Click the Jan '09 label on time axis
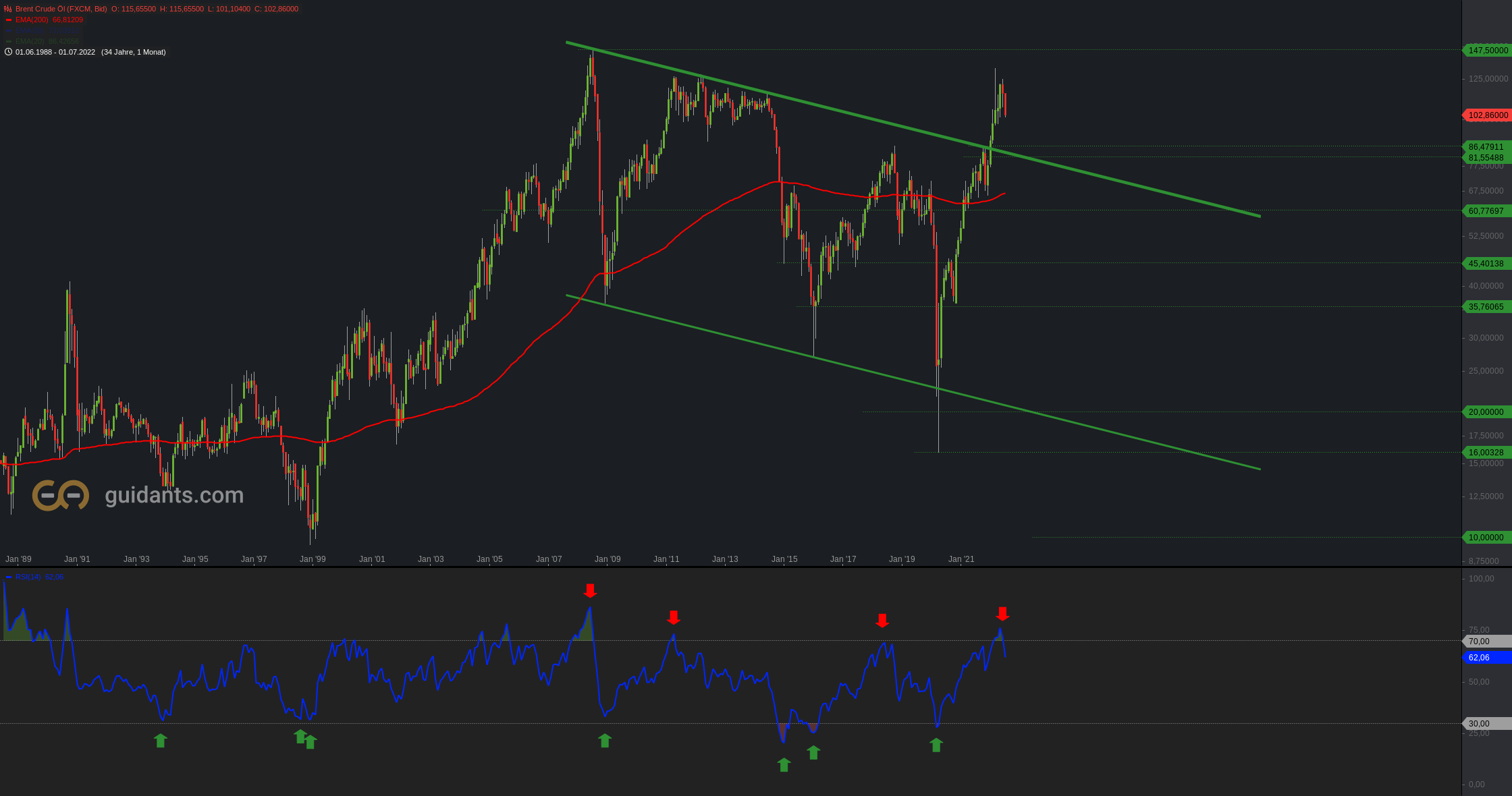Viewport: 1512px width, 796px height. [x=607, y=559]
